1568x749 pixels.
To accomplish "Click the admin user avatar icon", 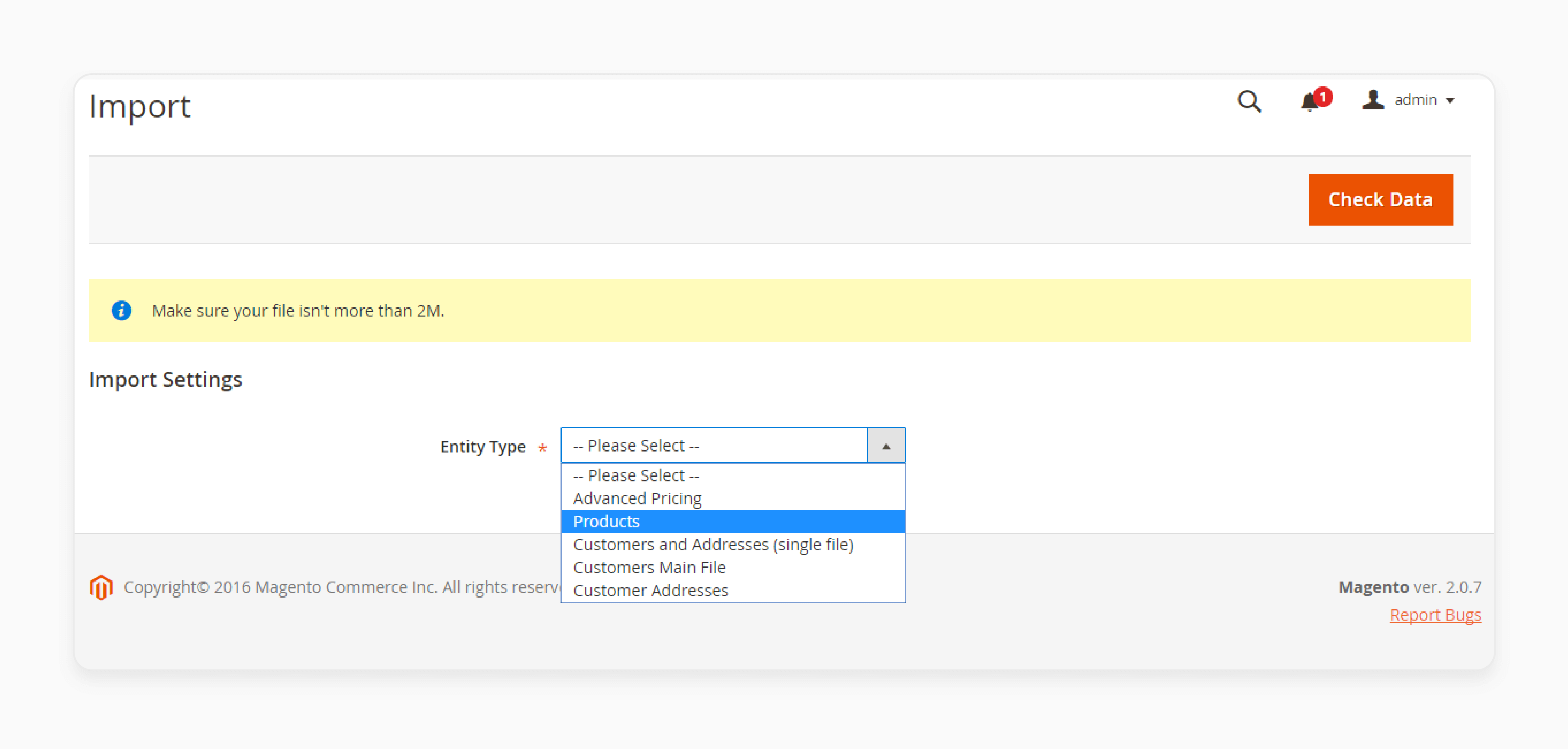I will click(1373, 99).
